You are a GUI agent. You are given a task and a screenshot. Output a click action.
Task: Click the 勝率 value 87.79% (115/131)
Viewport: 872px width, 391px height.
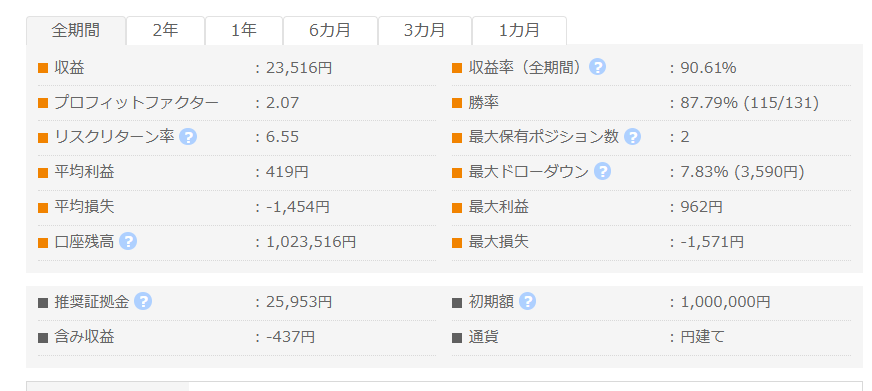[750, 103]
